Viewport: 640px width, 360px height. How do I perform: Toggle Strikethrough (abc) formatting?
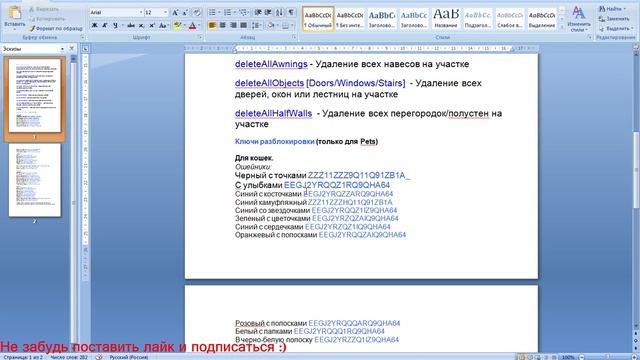[131, 25]
